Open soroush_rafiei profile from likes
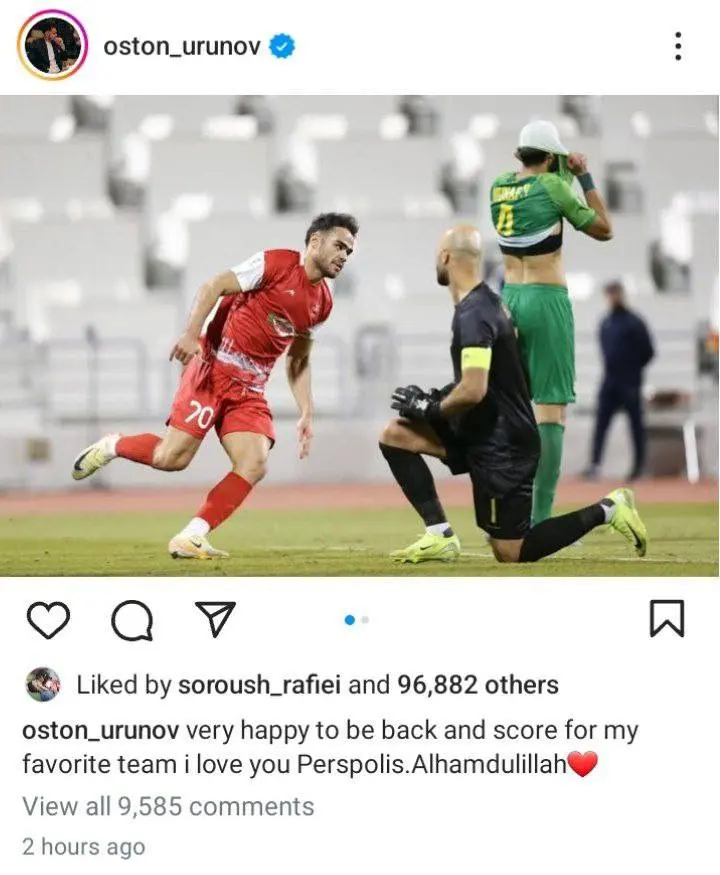 click(259, 685)
